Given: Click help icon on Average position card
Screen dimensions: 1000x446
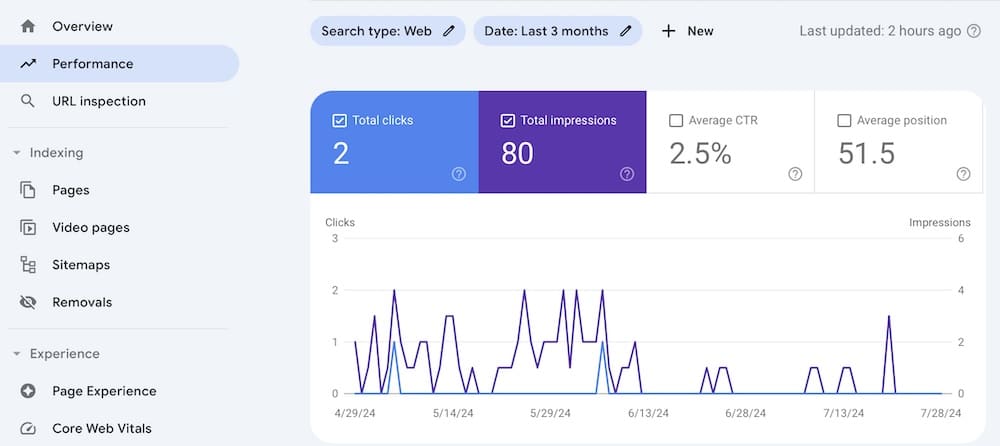Looking at the screenshot, I should click(x=963, y=174).
